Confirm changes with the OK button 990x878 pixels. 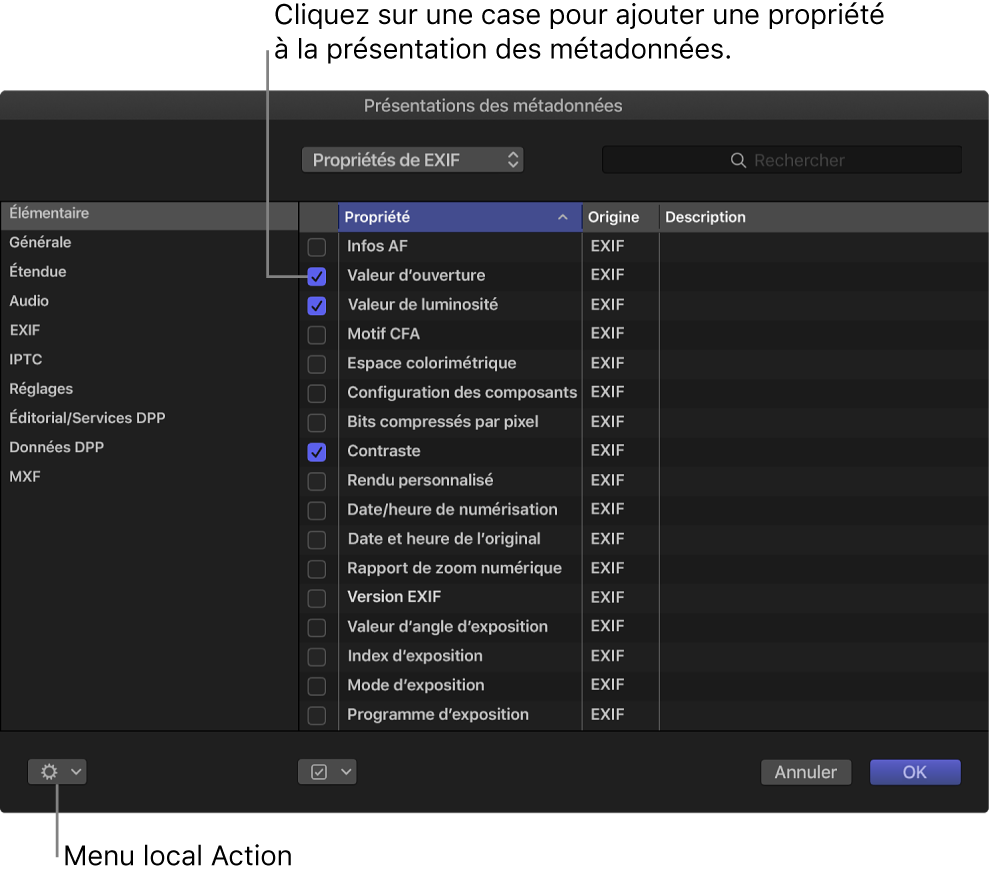point(914,771)
